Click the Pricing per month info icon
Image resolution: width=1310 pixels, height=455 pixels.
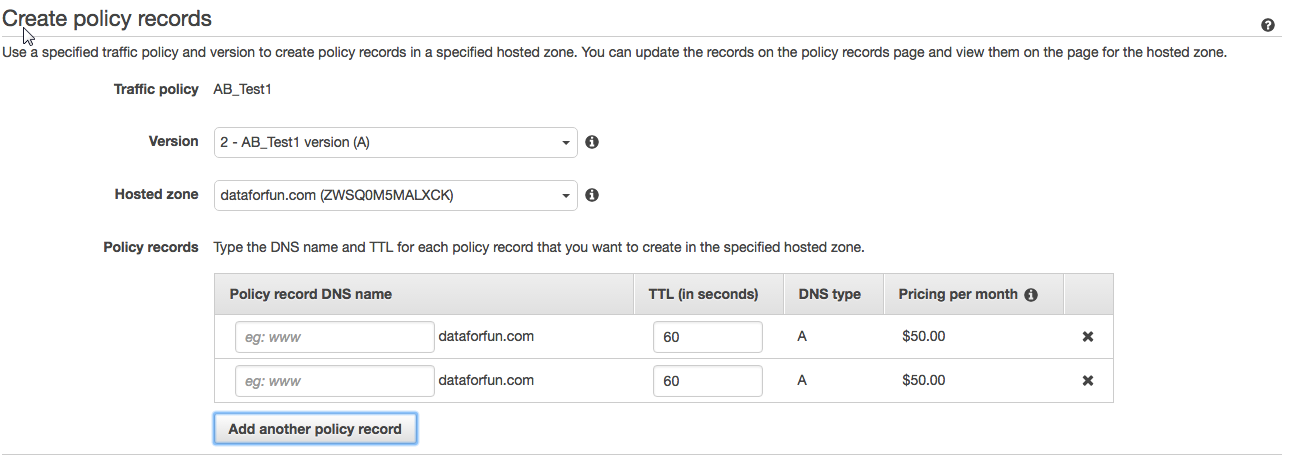tap(1031, 295)
